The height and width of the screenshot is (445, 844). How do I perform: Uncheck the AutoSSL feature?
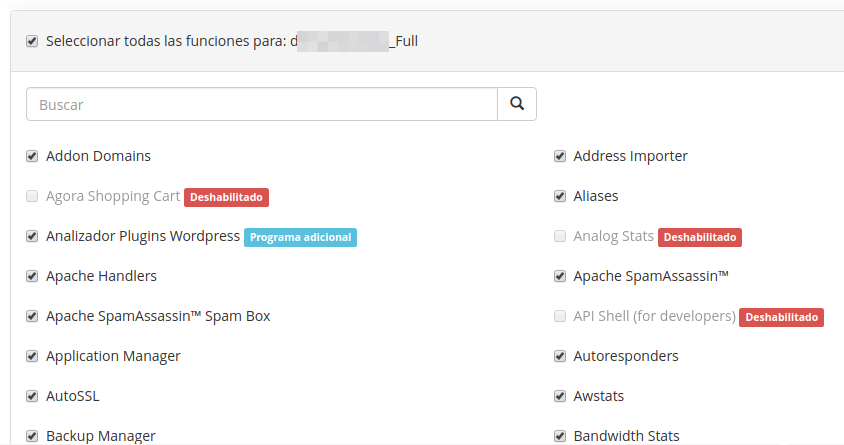(32, 396)
